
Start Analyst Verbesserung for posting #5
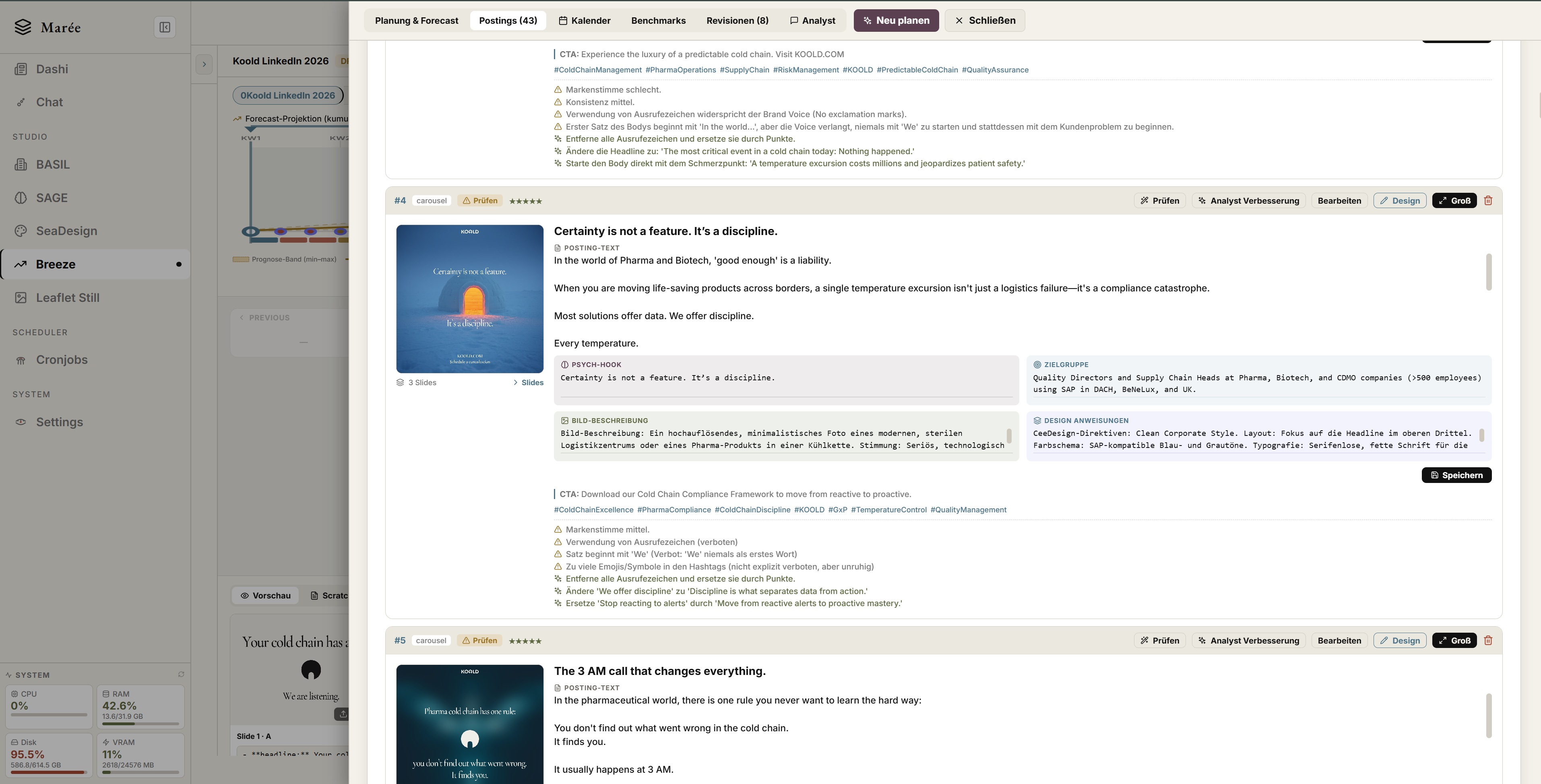click(x=1248, y=640)
